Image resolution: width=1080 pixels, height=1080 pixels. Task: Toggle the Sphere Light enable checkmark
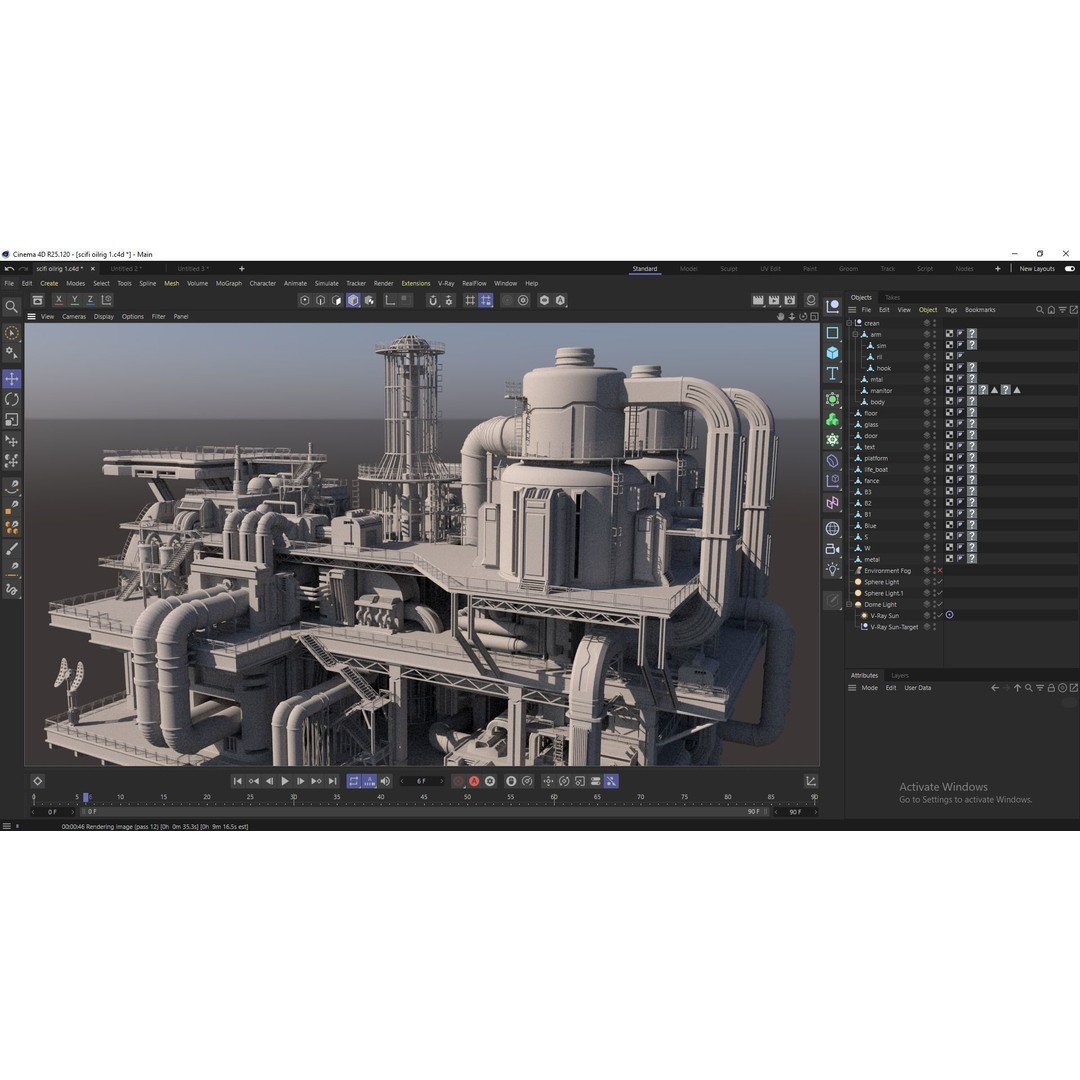937,581
